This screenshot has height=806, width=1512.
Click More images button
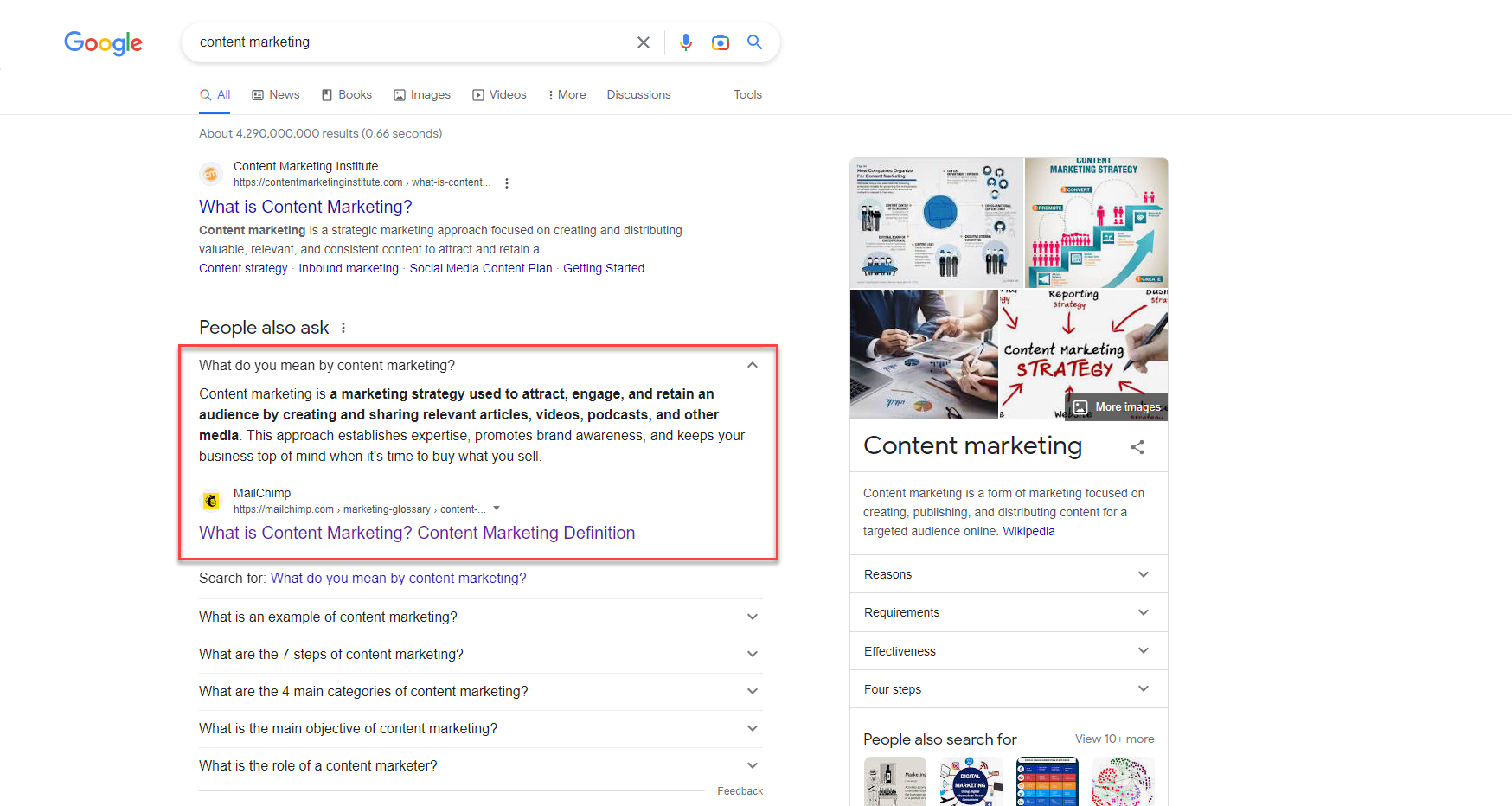pos(1118,407)
